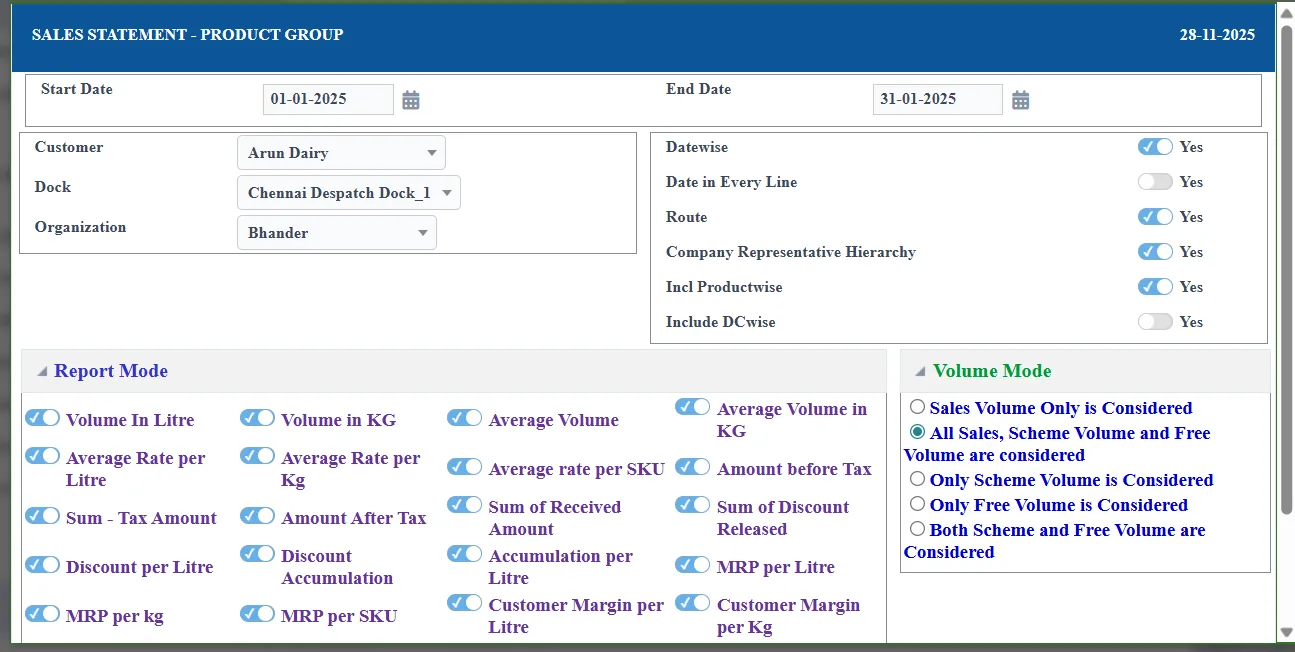
Task: Toggle MRP per kg switch
Action: tap(43, 614)
